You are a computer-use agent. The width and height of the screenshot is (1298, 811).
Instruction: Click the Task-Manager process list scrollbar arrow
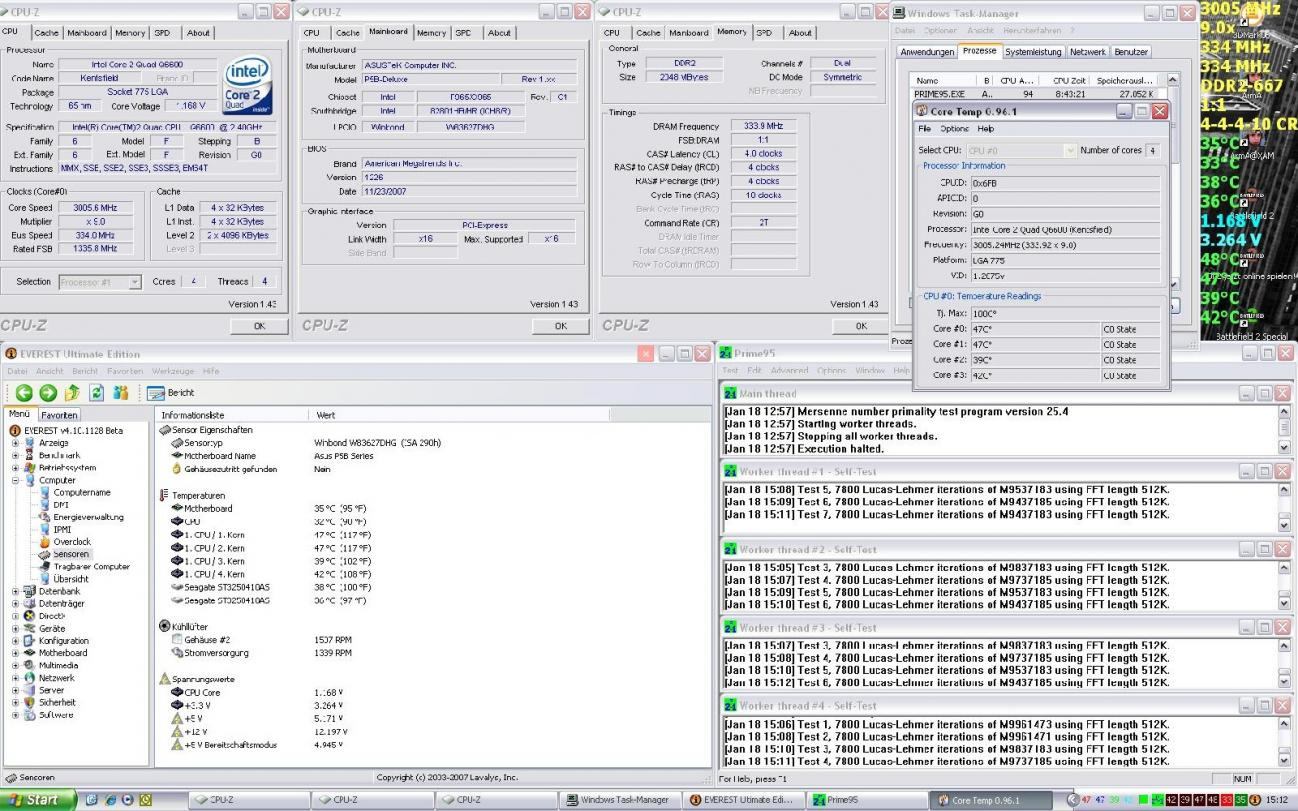point(1173,80)
